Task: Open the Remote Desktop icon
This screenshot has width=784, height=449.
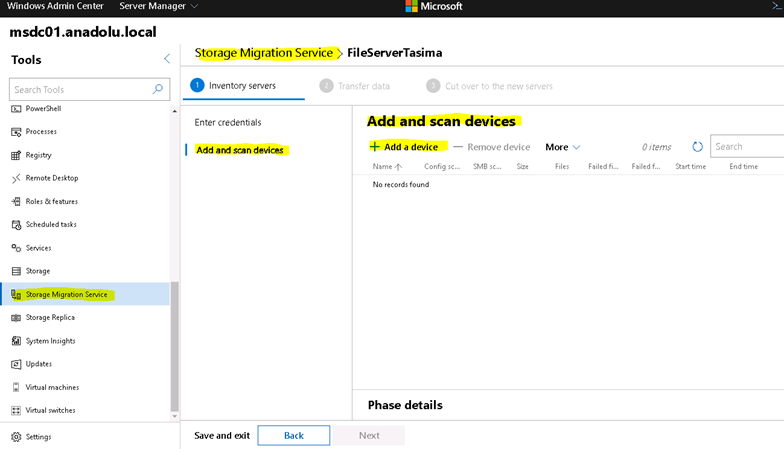Action: point(16,178)
